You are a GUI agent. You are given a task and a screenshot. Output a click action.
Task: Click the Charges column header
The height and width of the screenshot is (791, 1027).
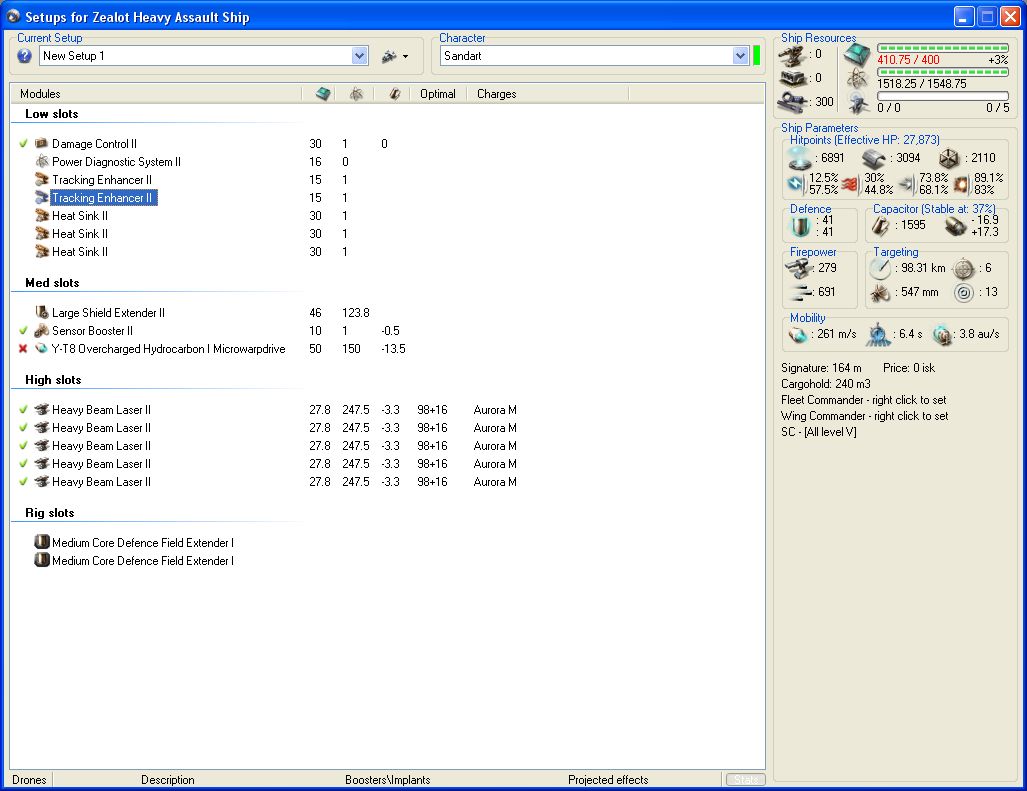click(x=496, y=94)
